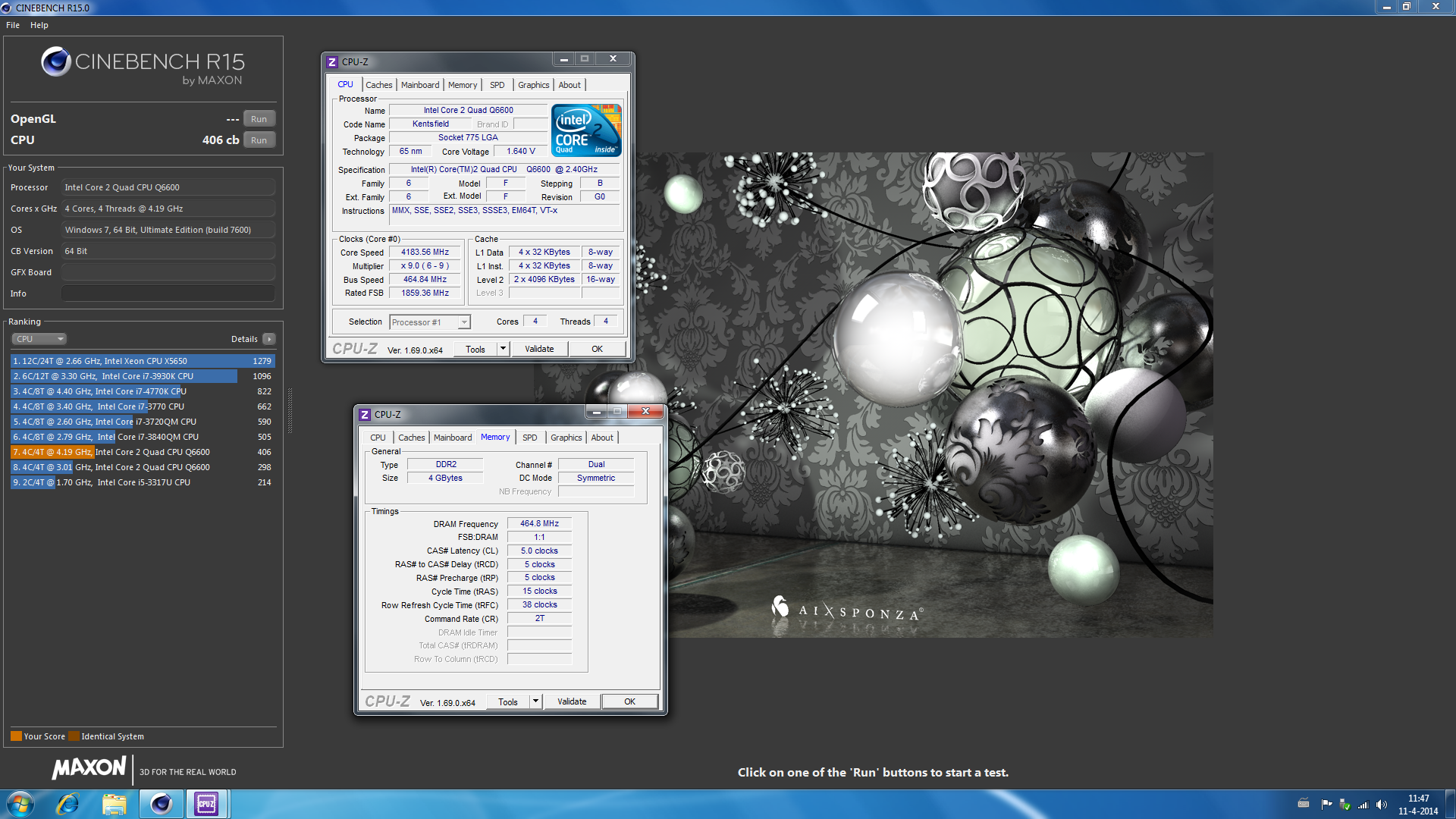Click the Show Desktop strip beside the clock
This screenshot has height=819, width=1456.
click(x=1450, y=805)
